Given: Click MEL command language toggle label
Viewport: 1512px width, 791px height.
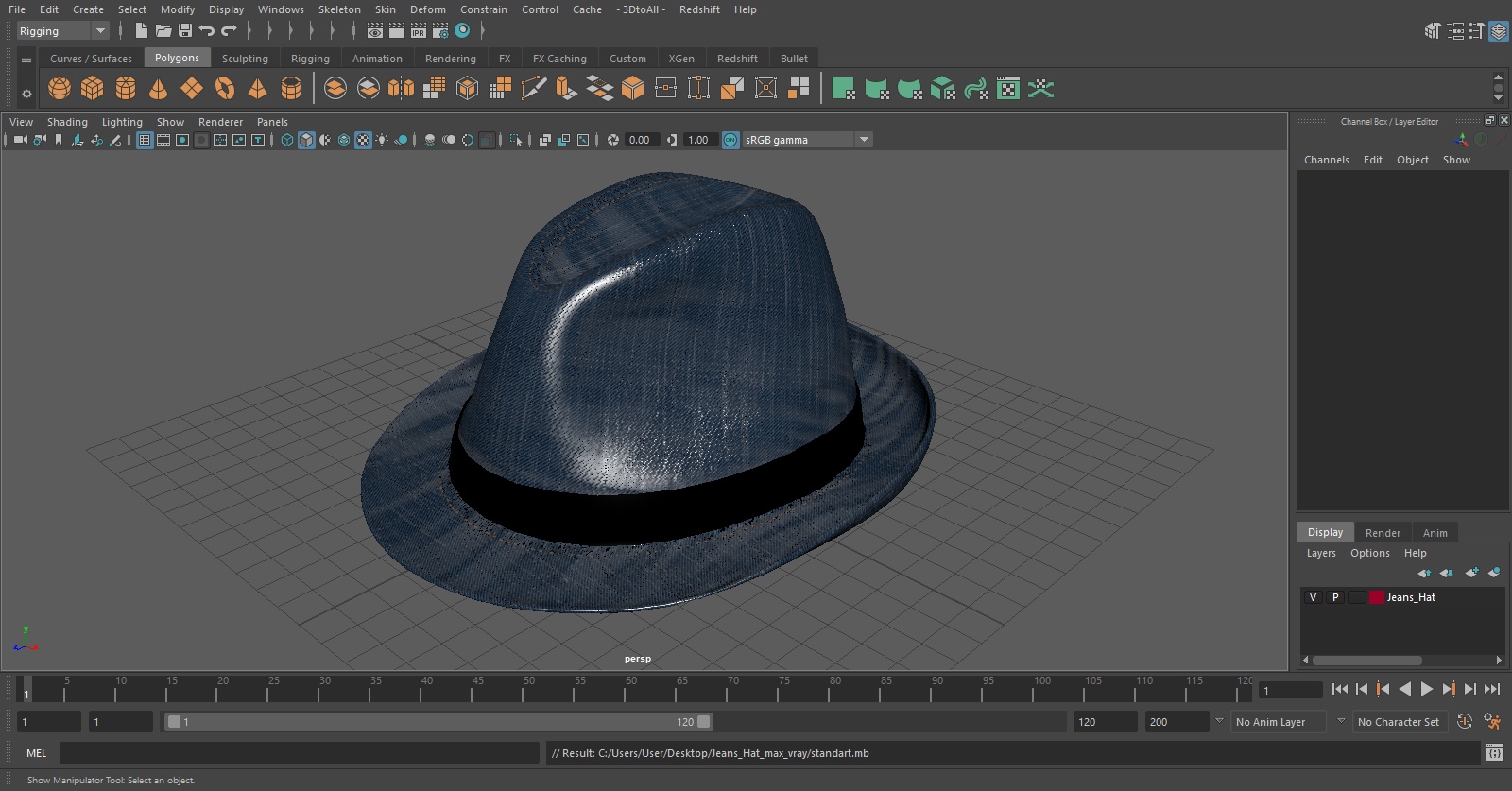Looking at the screenshot, I should tap(36, 753).
